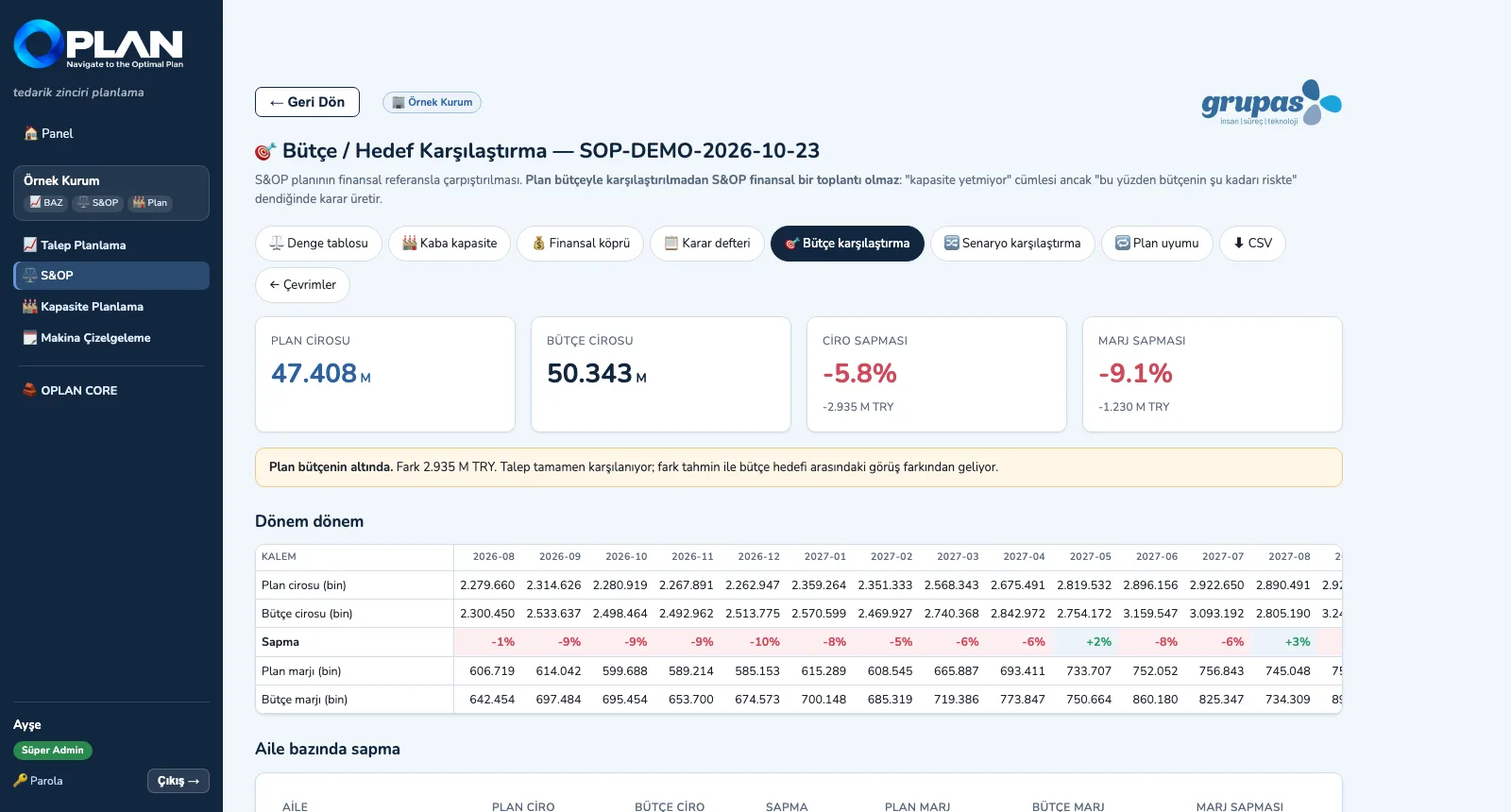Click the MARJ SAPMASI column header
The width and height of the screenshot is (1511, 812).
coord(1239,807)
